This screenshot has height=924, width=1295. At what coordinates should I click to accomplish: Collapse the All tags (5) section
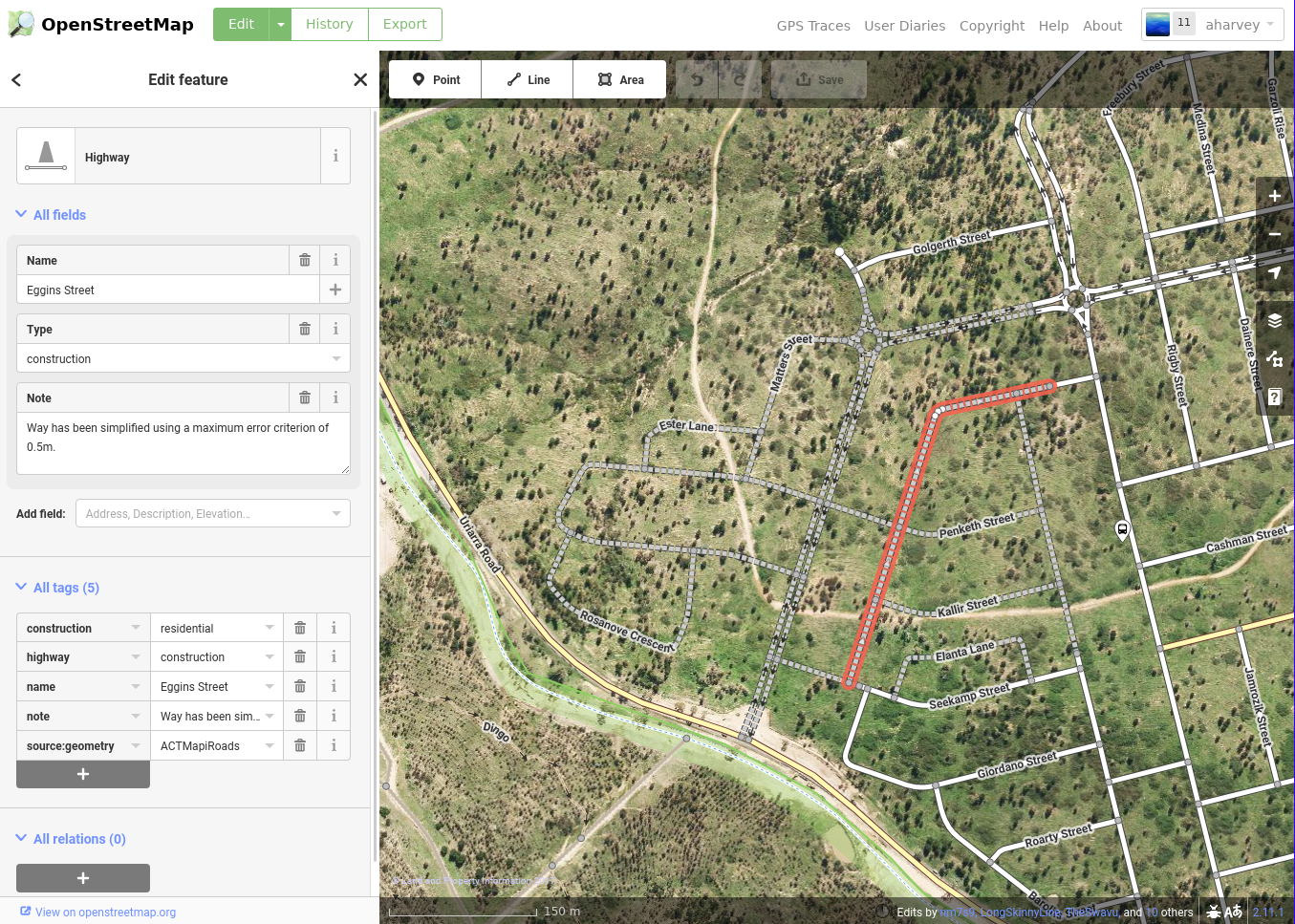[x=57, y=588]
